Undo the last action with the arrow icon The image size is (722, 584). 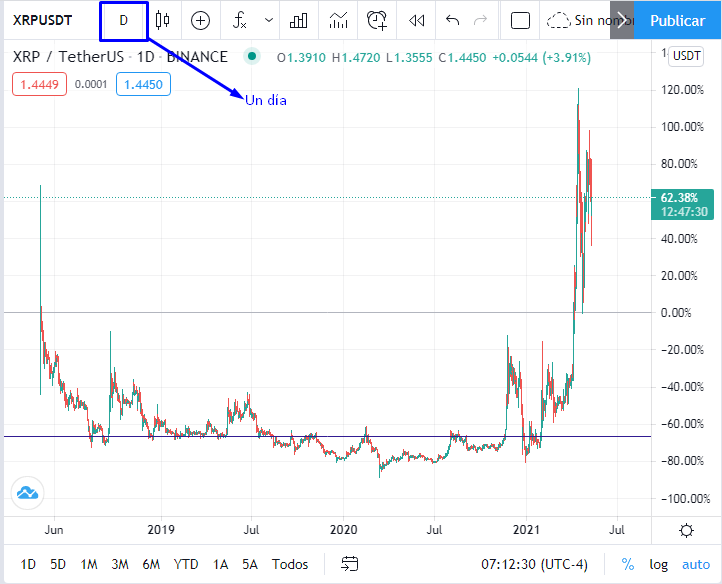click(x=453, y=20)
